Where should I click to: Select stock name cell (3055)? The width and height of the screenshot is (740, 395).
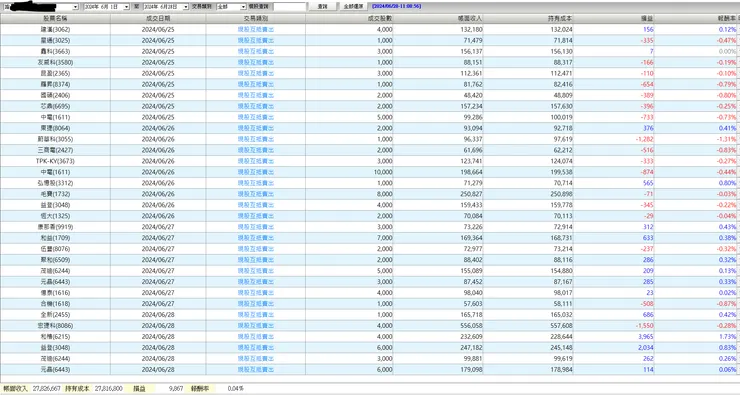pos(55,139)
